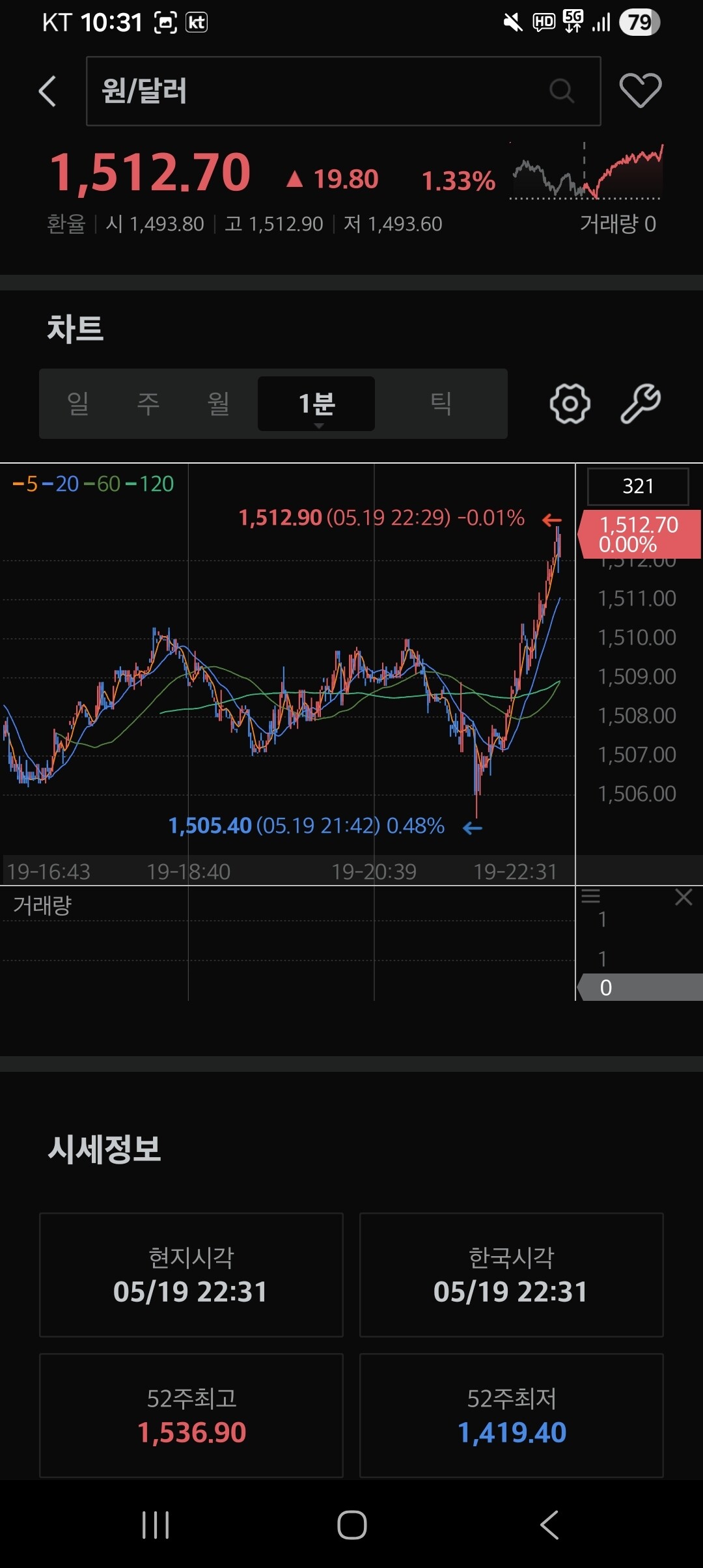
Task: Tap the 원/달러 search field
Action: pyautogui.click(x=343, y=91)
